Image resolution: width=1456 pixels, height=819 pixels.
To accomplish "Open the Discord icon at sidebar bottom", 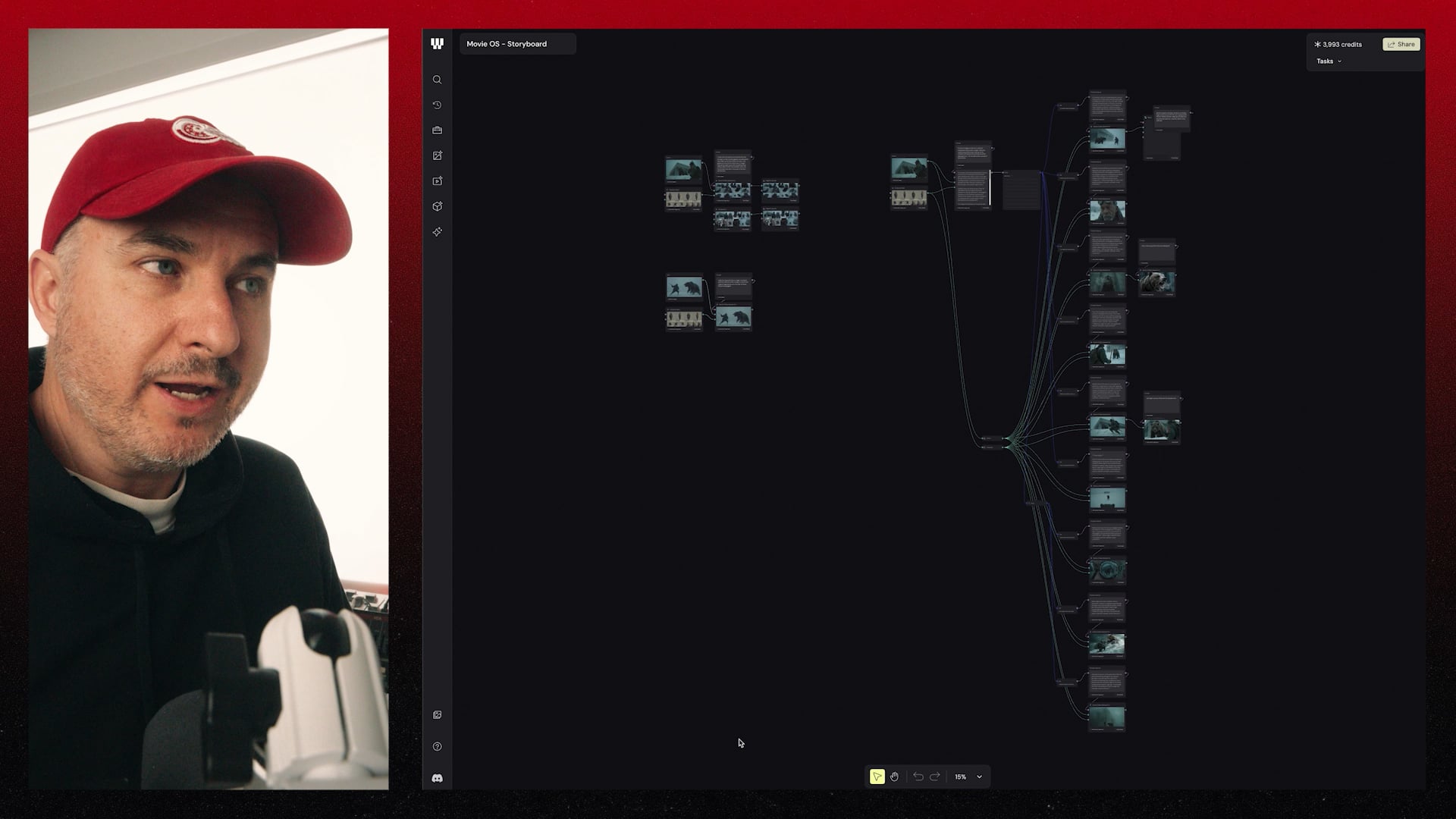I will (438, 777).
